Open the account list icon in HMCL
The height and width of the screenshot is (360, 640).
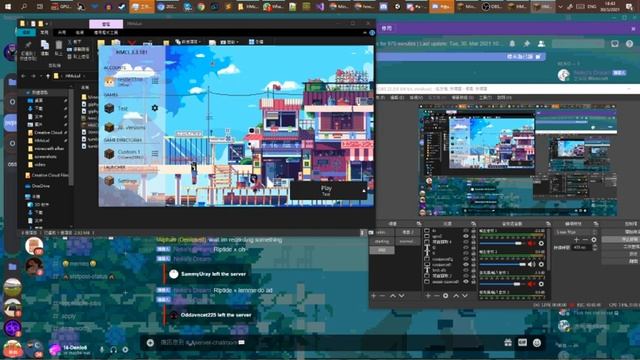(155, 81)
